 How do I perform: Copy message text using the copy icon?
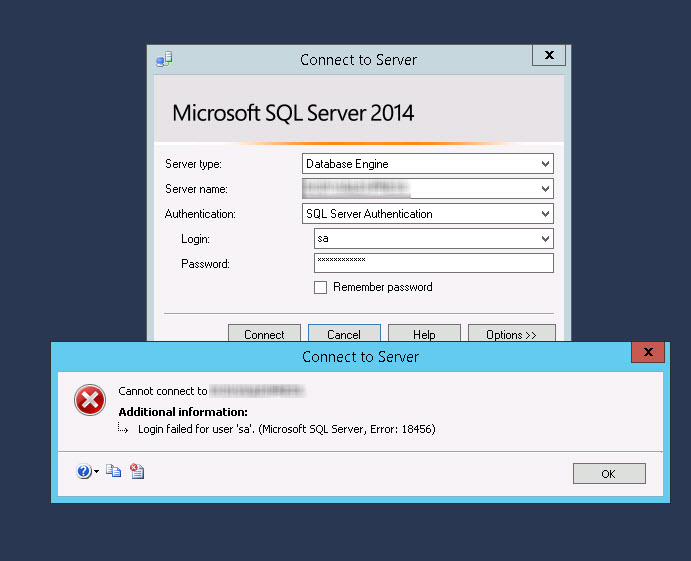pyautogui.click(x=113, y=471)
